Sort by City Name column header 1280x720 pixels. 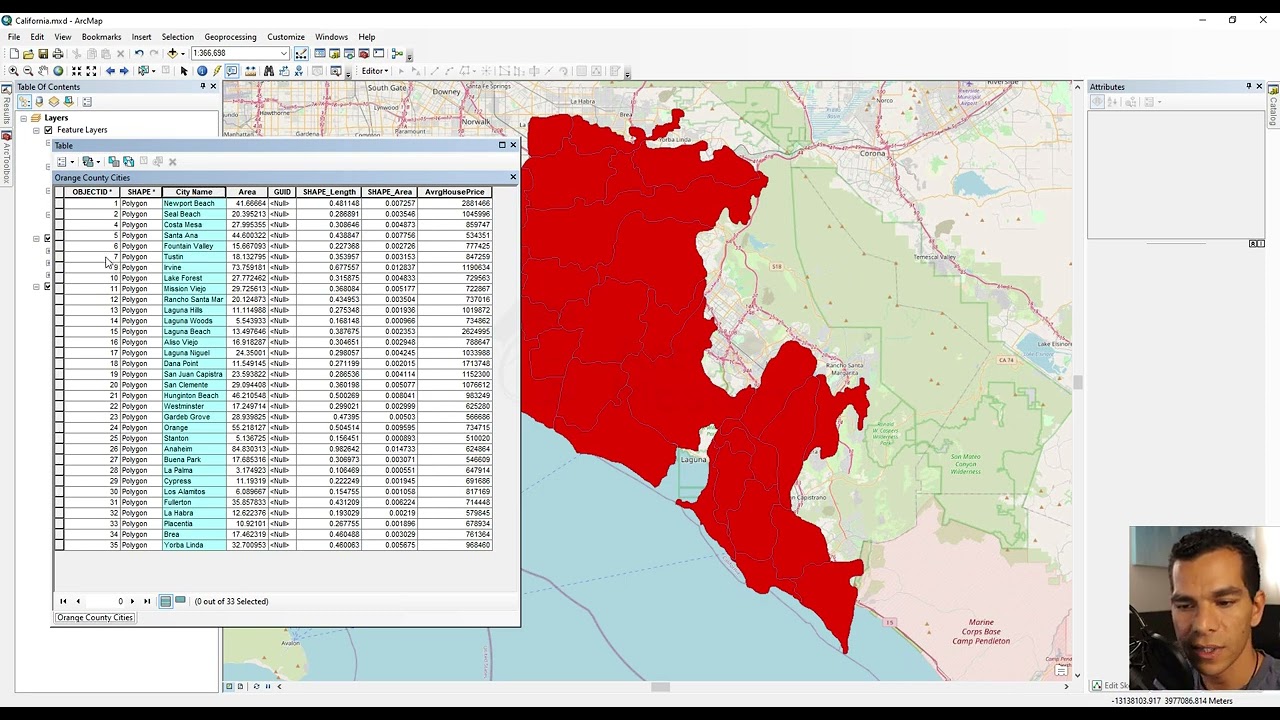[194, 192]
